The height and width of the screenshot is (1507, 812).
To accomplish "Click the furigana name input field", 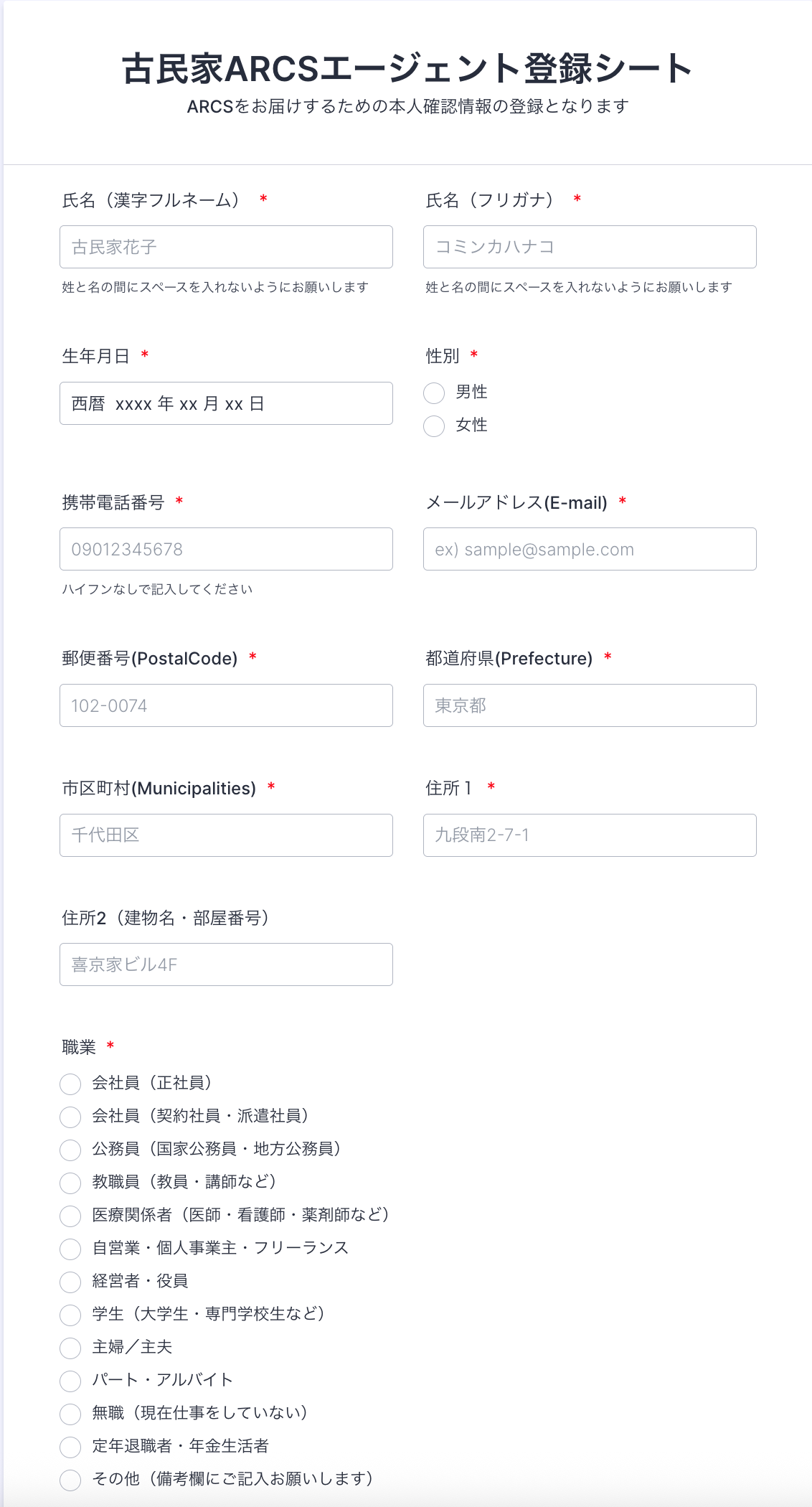I will (x=589, y=247).
